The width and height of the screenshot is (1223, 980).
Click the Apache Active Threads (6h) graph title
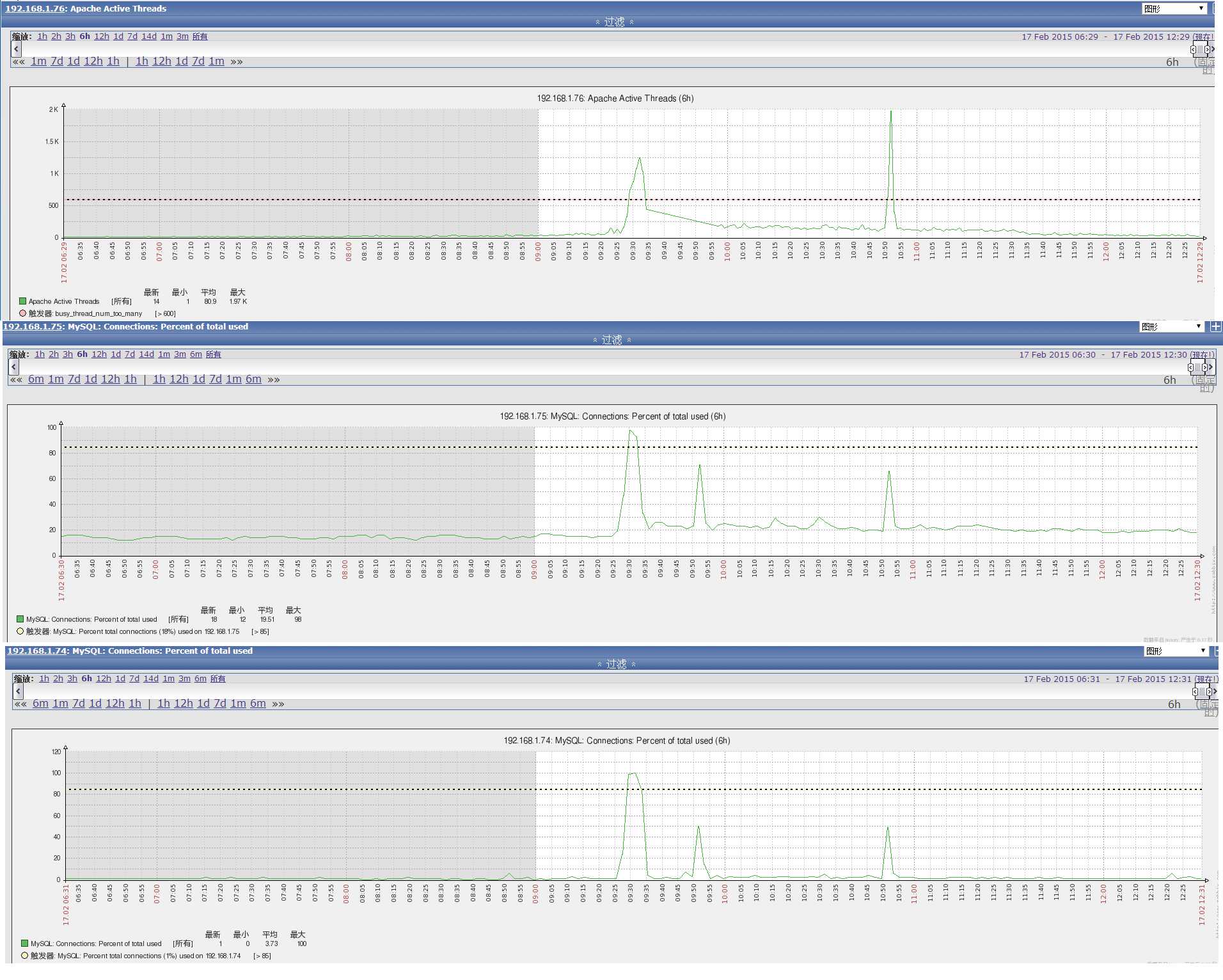click(x=615, y=99)
